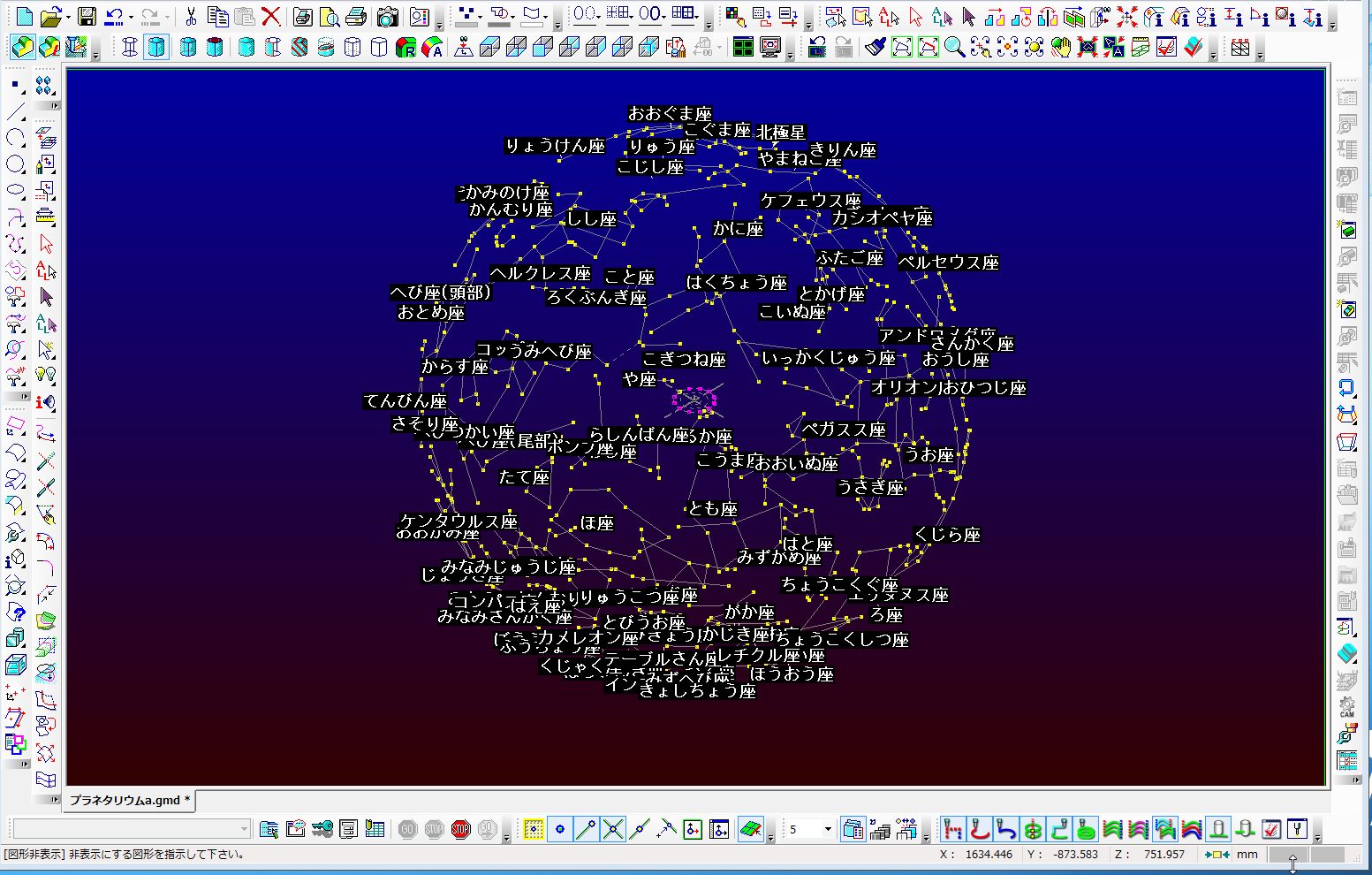This screenshot has height=875, width=1372.
Task: Save the file with the floppy disk icon
Action: pos(87,17)
